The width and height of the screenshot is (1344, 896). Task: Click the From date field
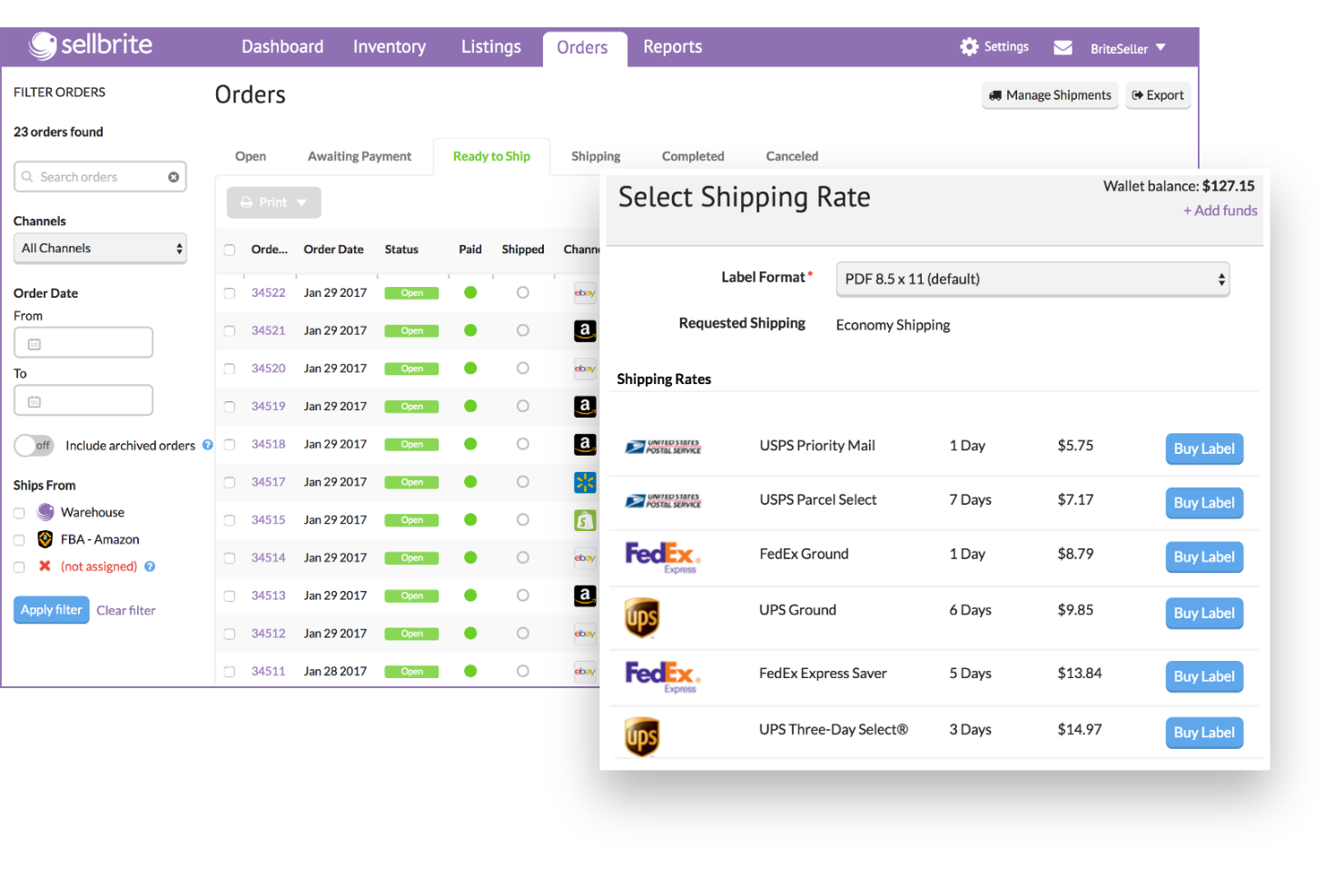click(83, 342)
